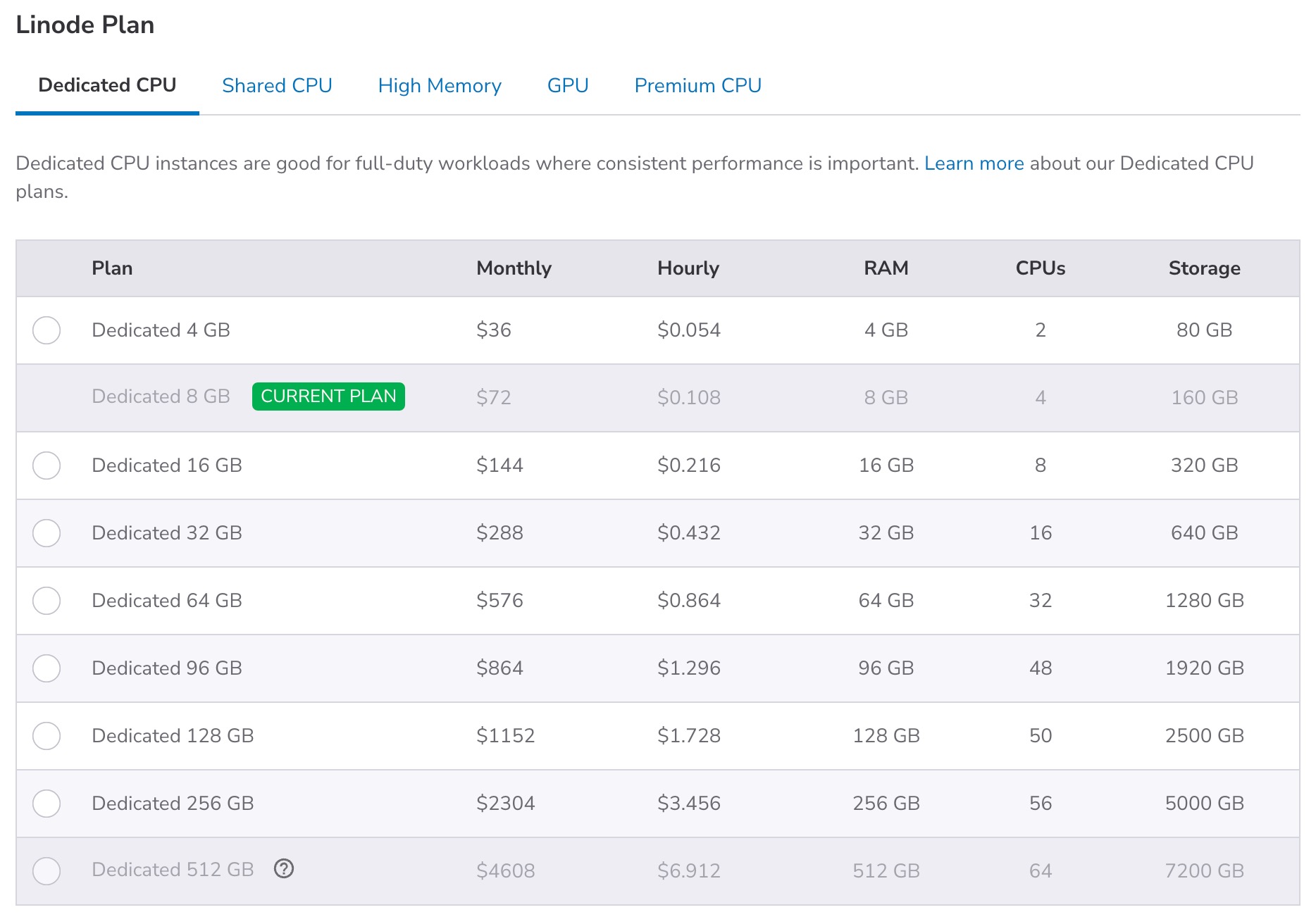Viewport: 1316px width, 924px height.
Task: Switch to the Premium CPU tab
Action: pos(697,86)
